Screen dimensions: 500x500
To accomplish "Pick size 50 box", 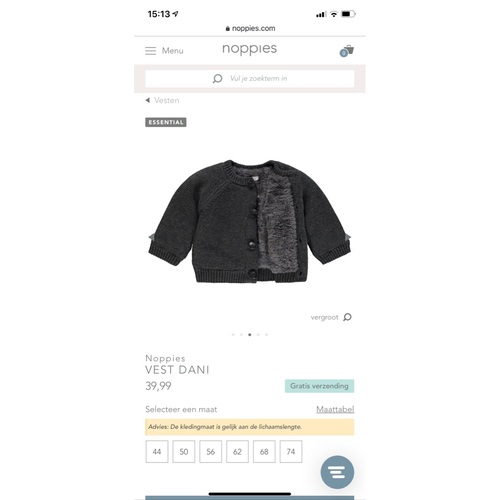I will [x=184, y=452].
